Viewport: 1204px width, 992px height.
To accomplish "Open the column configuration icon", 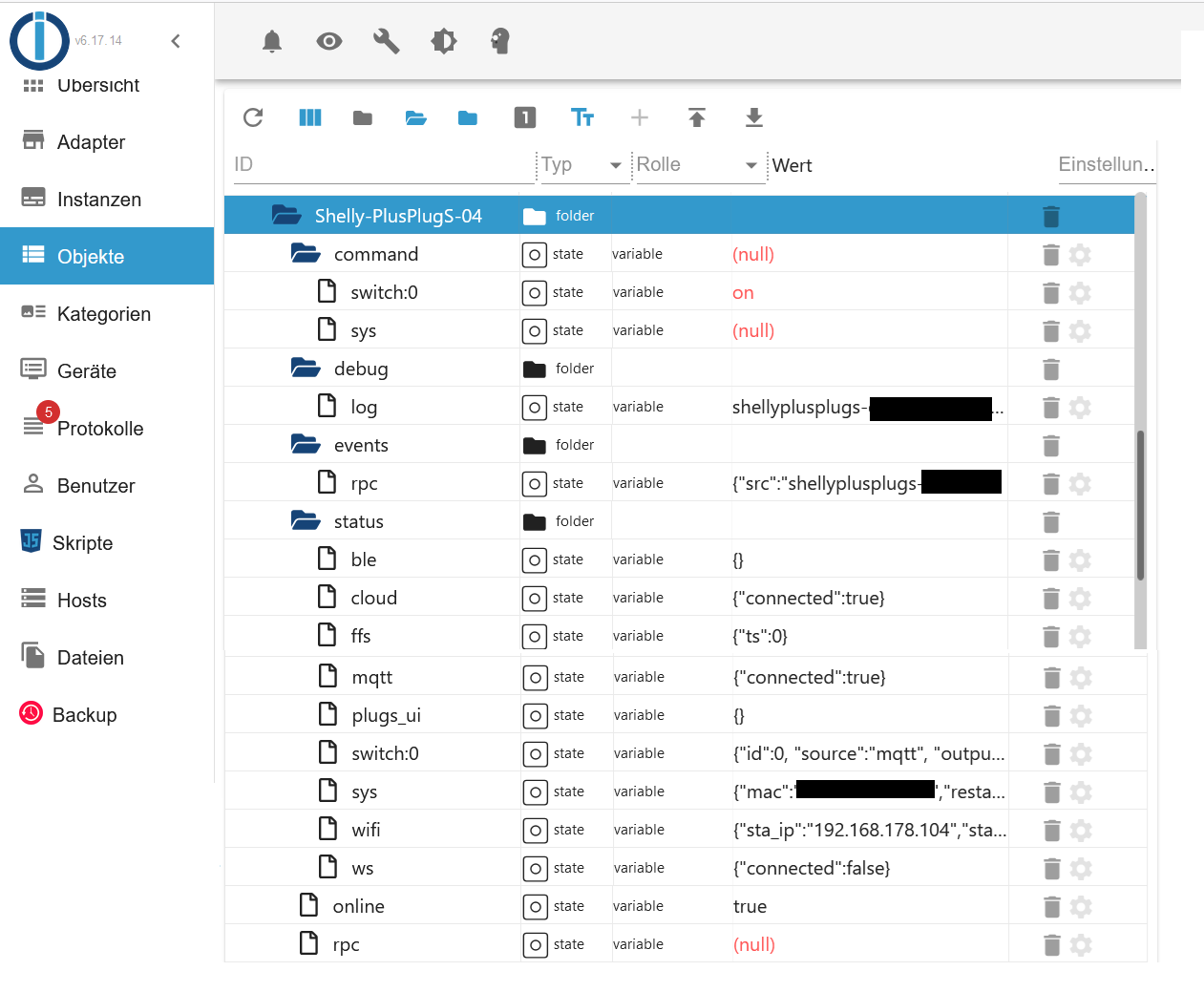I will [x=310, y=117].
